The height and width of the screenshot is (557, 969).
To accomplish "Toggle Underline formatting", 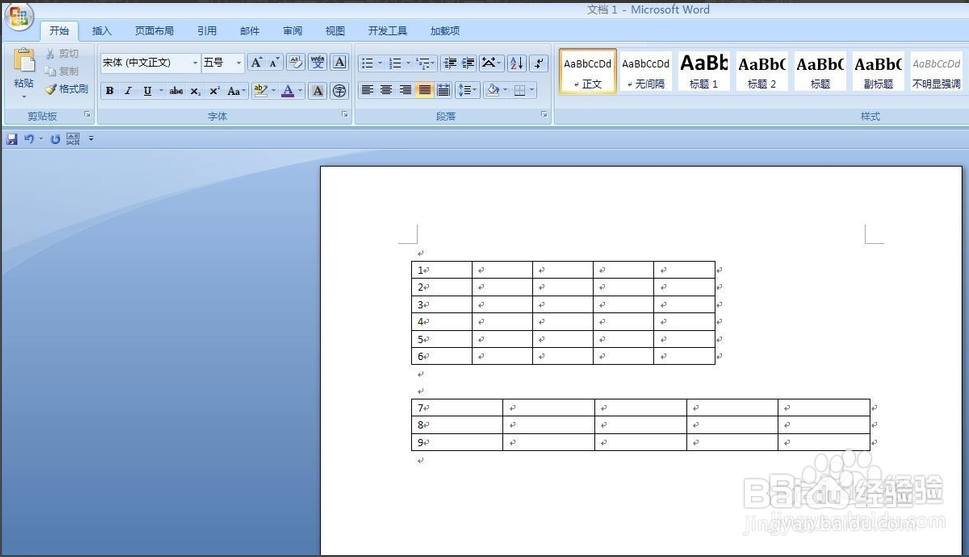I will (147, 91).
